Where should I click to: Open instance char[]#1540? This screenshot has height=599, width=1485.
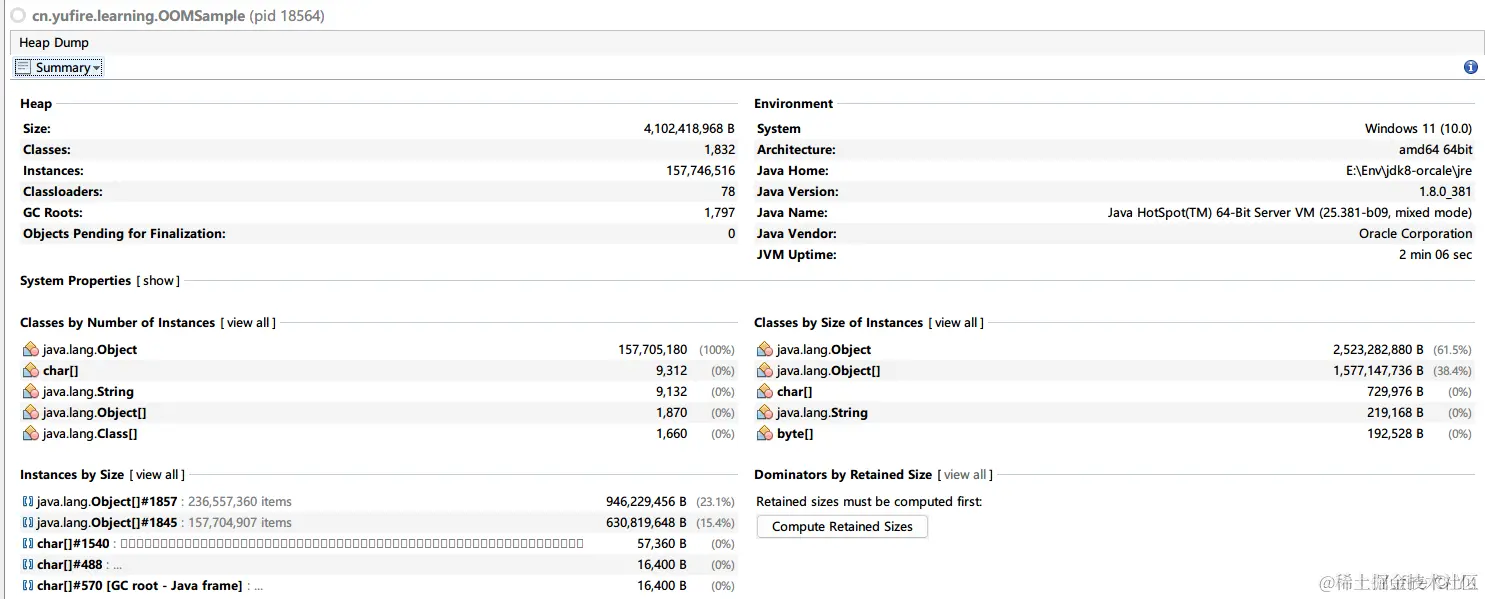coord(73,544)
